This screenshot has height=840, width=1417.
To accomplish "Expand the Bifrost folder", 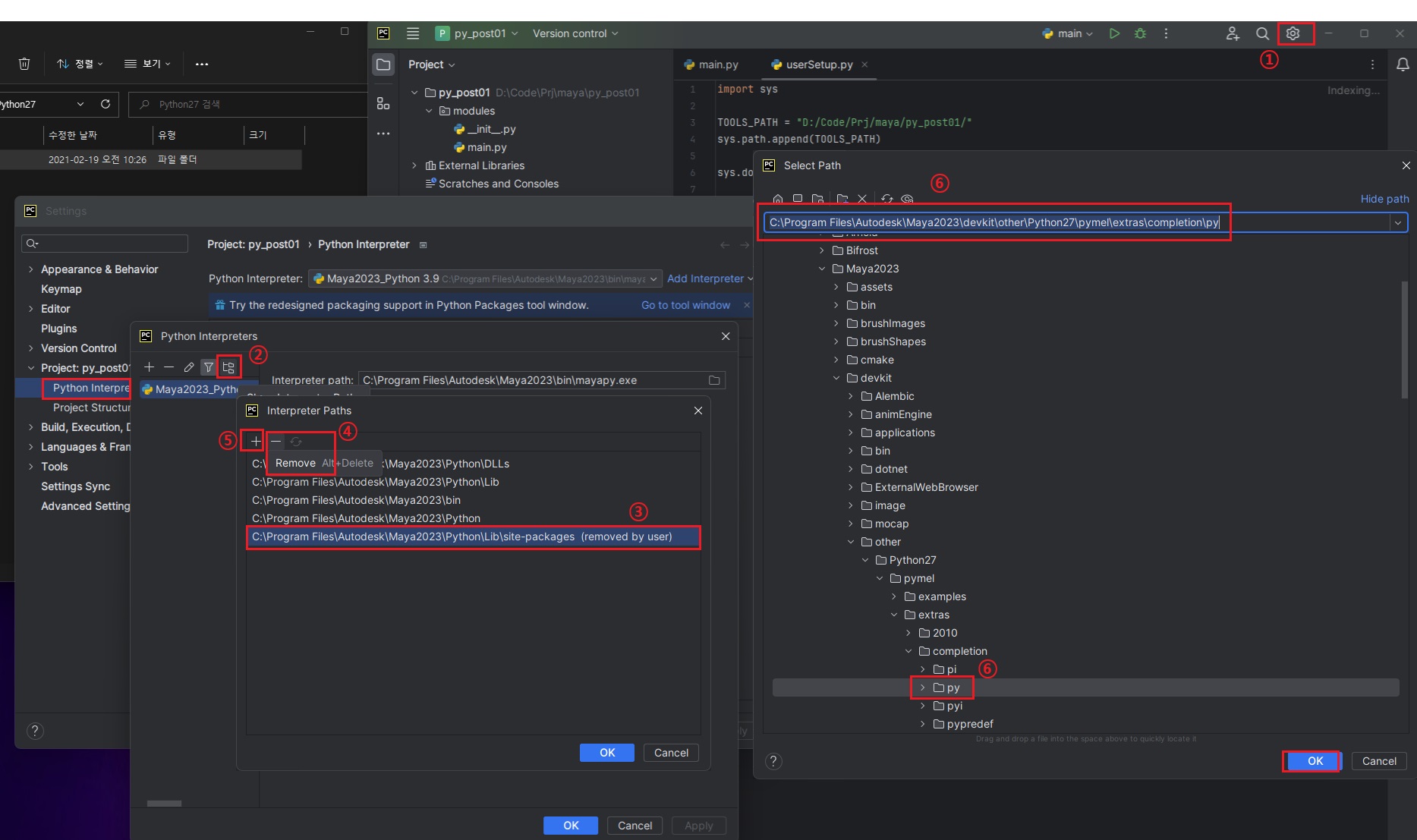I will pos(822,250).
